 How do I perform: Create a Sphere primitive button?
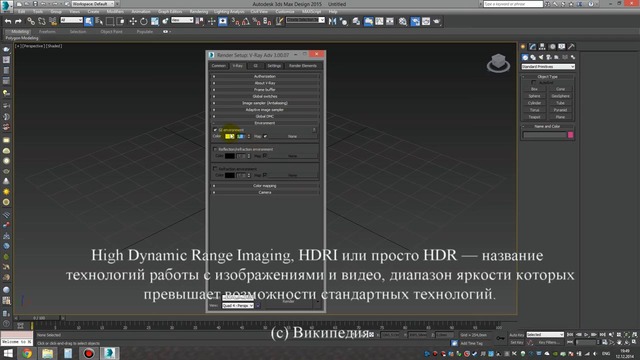coord(534,96)
